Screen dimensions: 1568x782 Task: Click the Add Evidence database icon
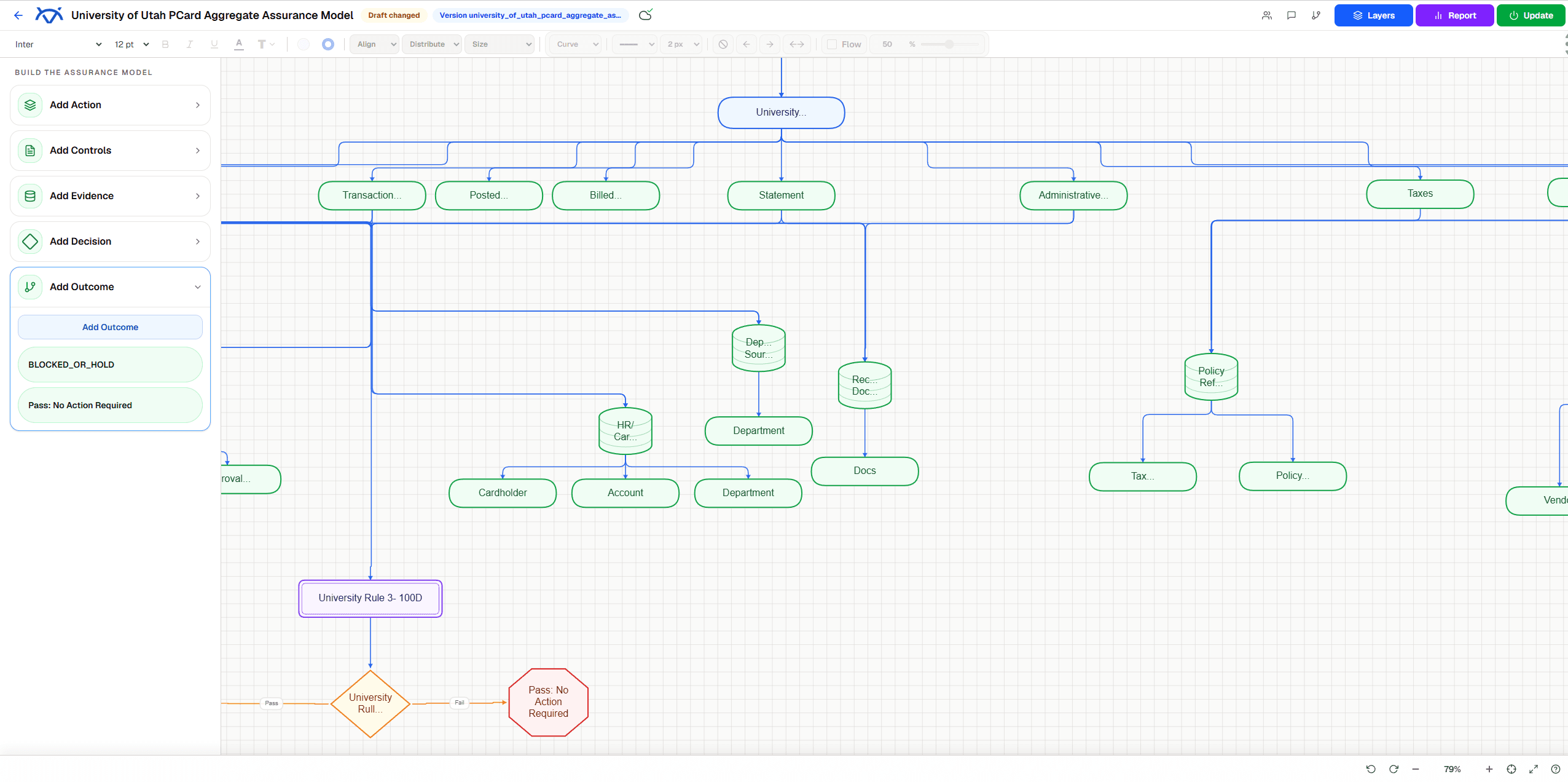(30, 196)
